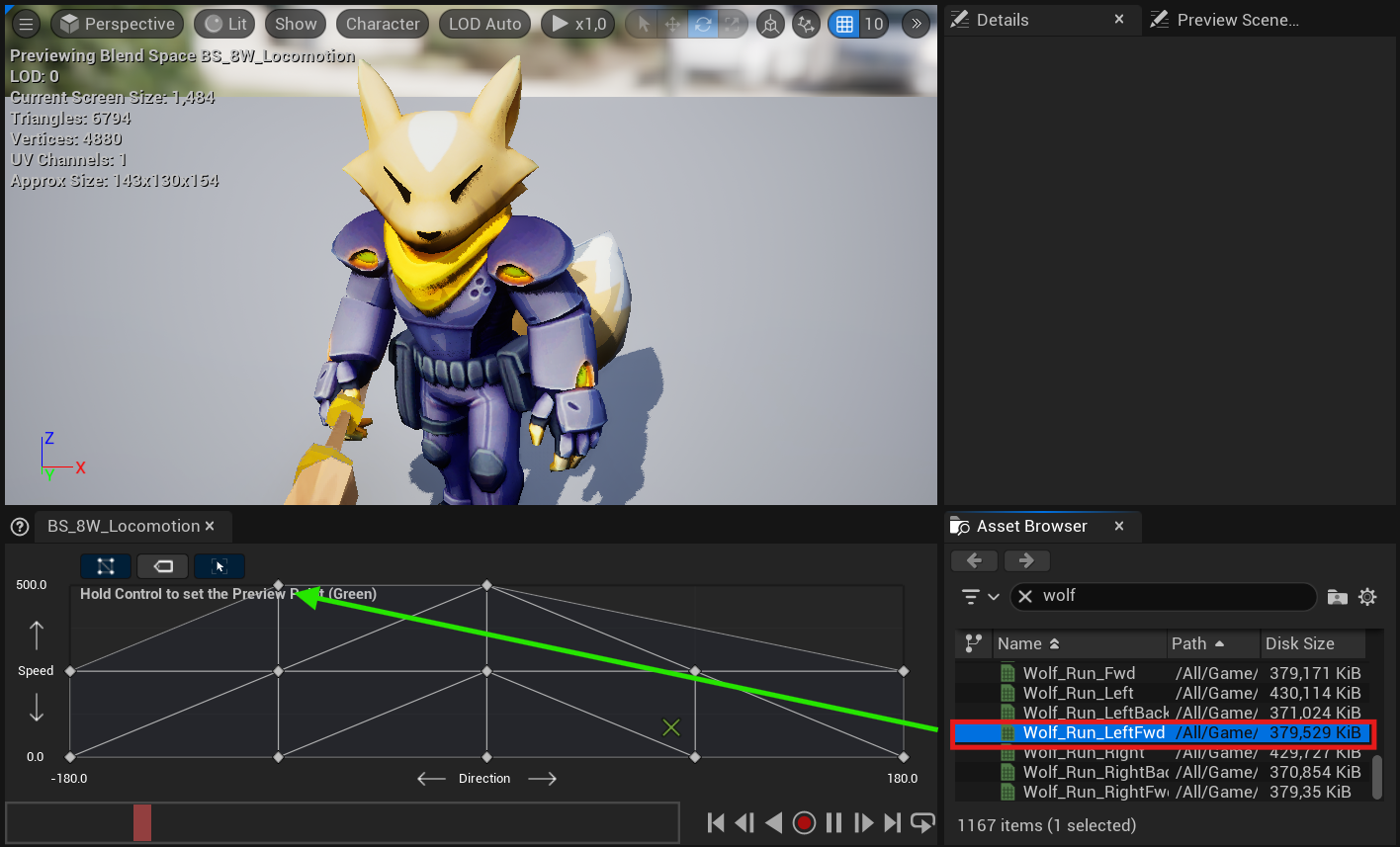The height and width of the screenshot is (847, 1400).
Task: Select the Asset Browser tab
Action: coord(1031,526)
